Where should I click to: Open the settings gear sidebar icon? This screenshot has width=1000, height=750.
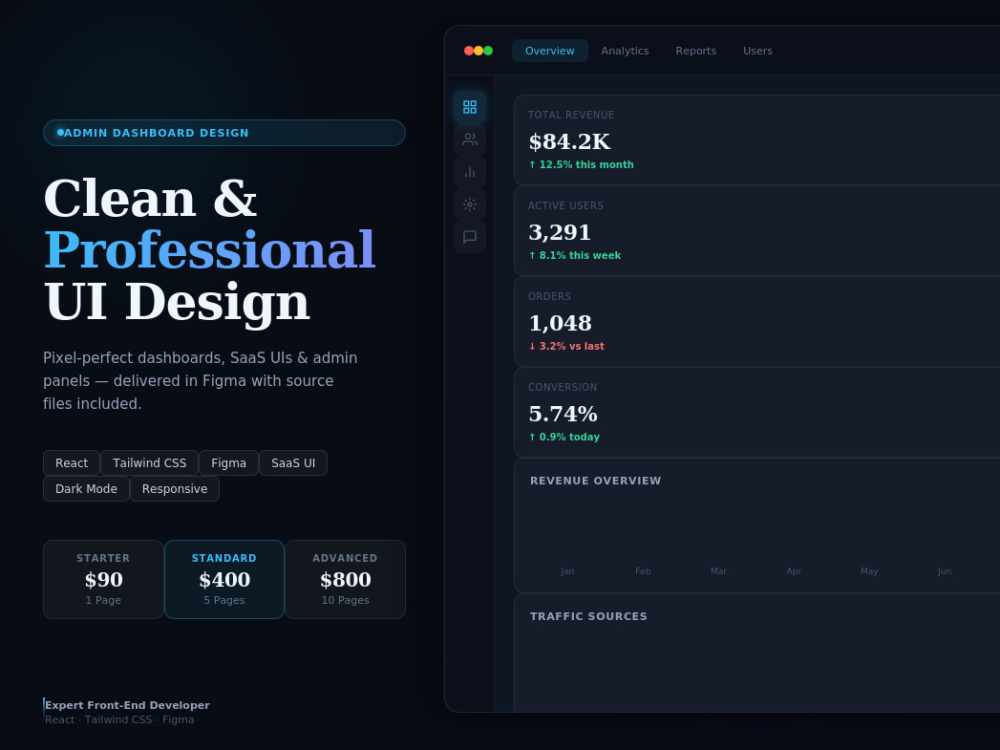coord(469,204)
